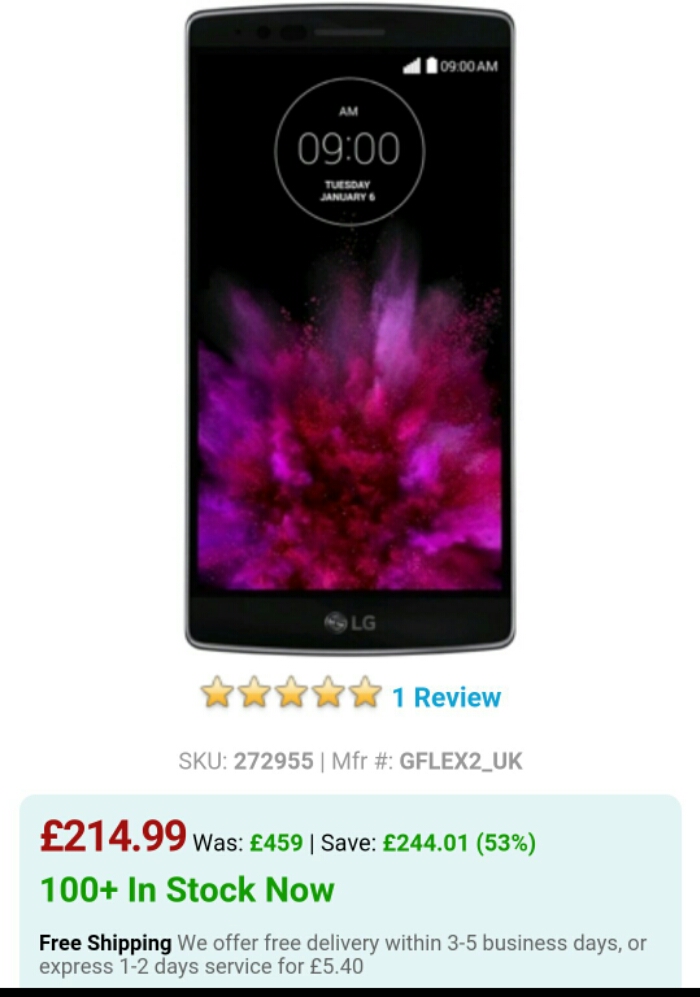Click the Save £244.01 (53%) text
This screenshot has width=700, height=997.
pos(429,843)
